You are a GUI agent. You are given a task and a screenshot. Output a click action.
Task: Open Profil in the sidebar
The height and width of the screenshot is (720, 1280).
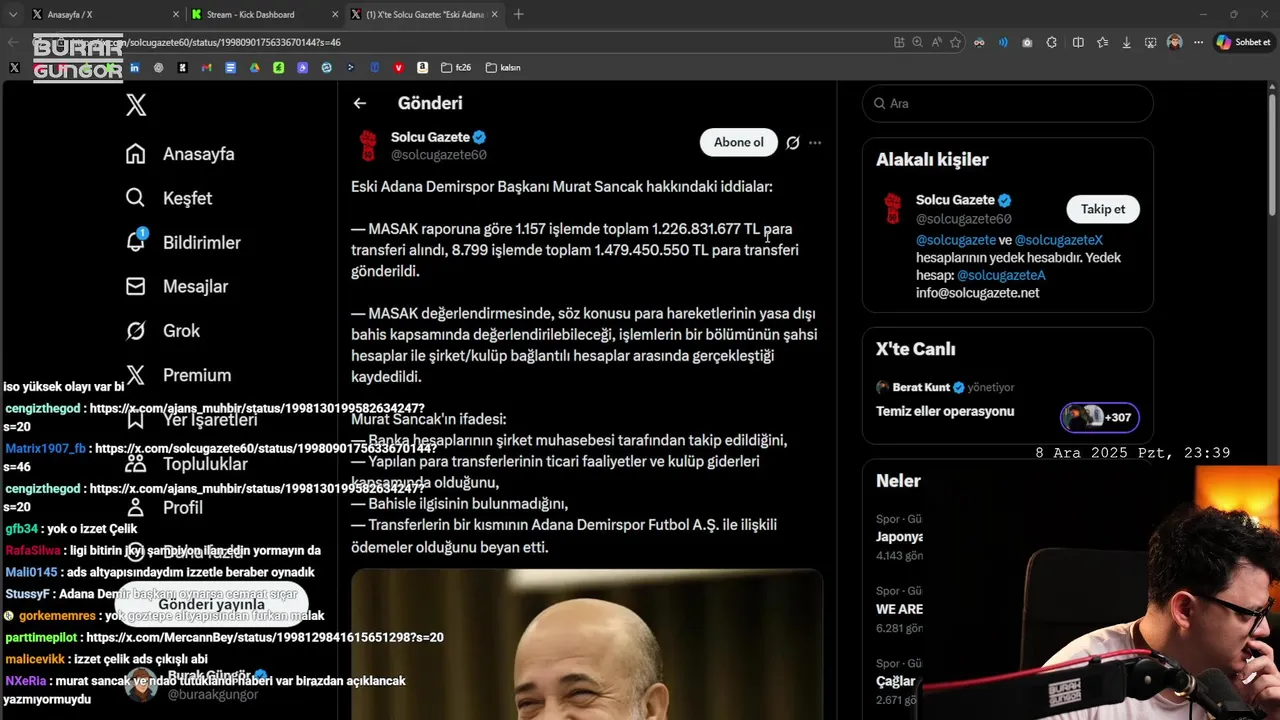[x=164, y=507]
